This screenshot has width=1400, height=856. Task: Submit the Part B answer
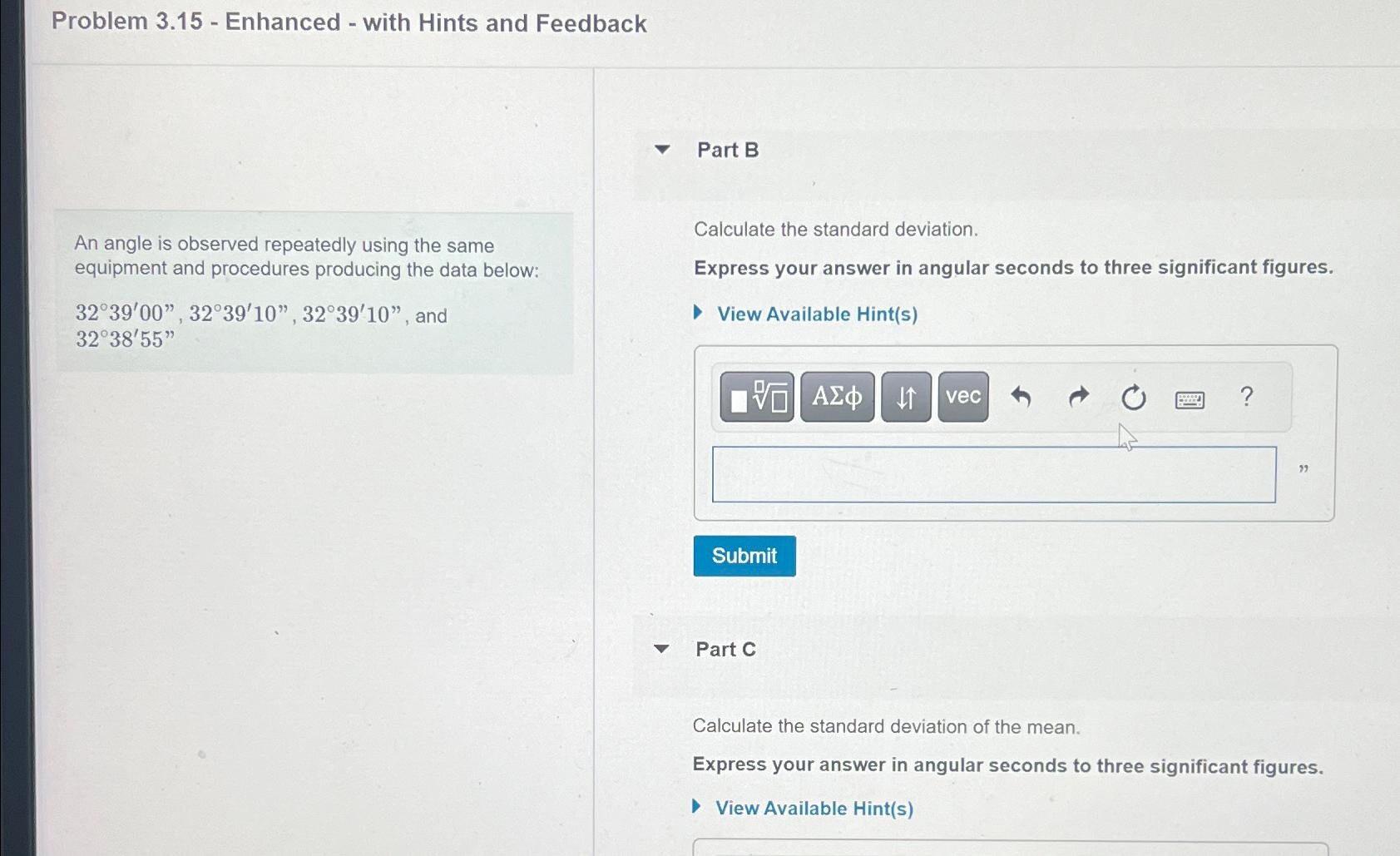[x=744, y=556]
